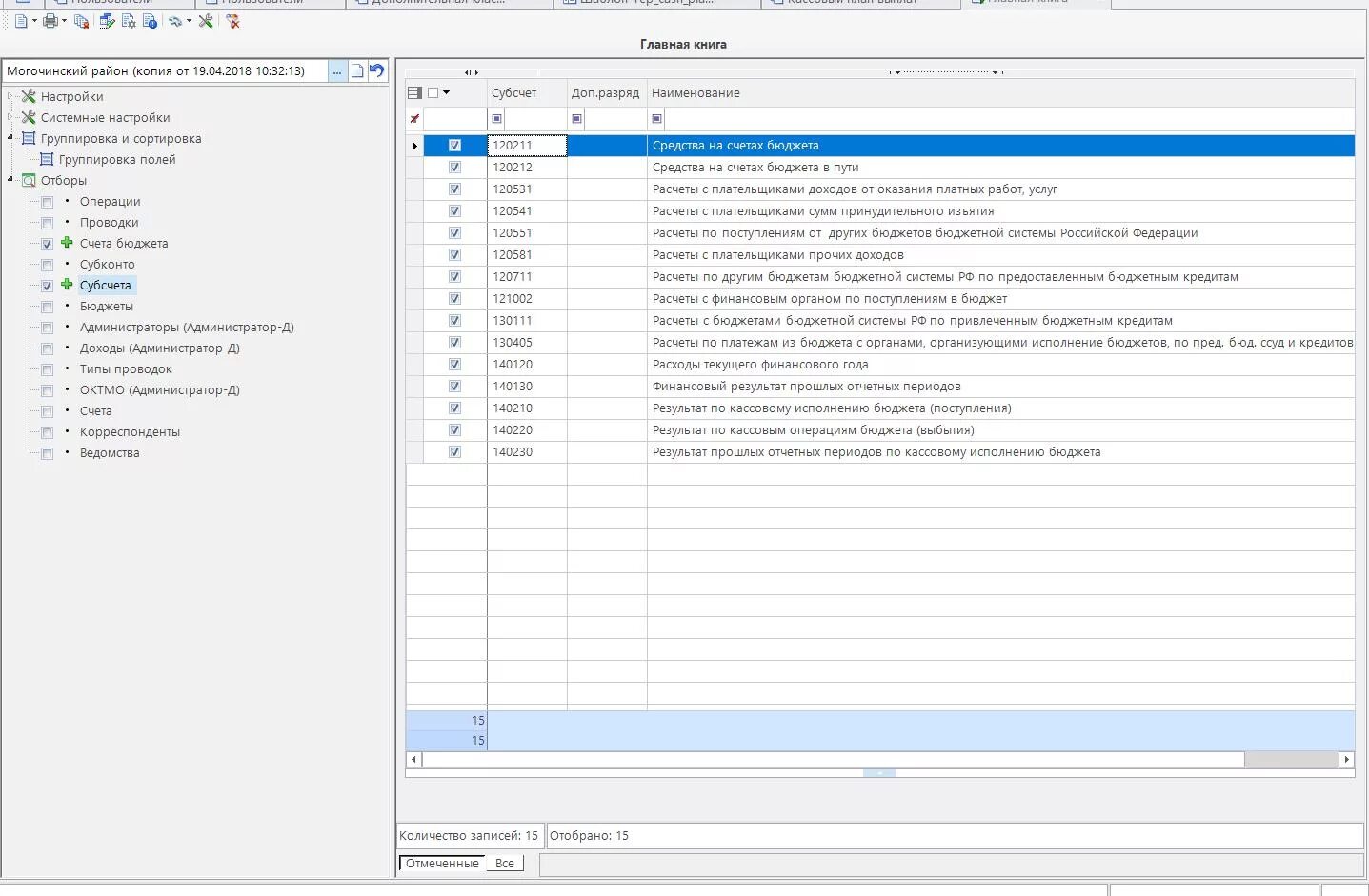Click the splitter handle below the table
This screenshot has width=1369, height=896.
pos(879,773)
